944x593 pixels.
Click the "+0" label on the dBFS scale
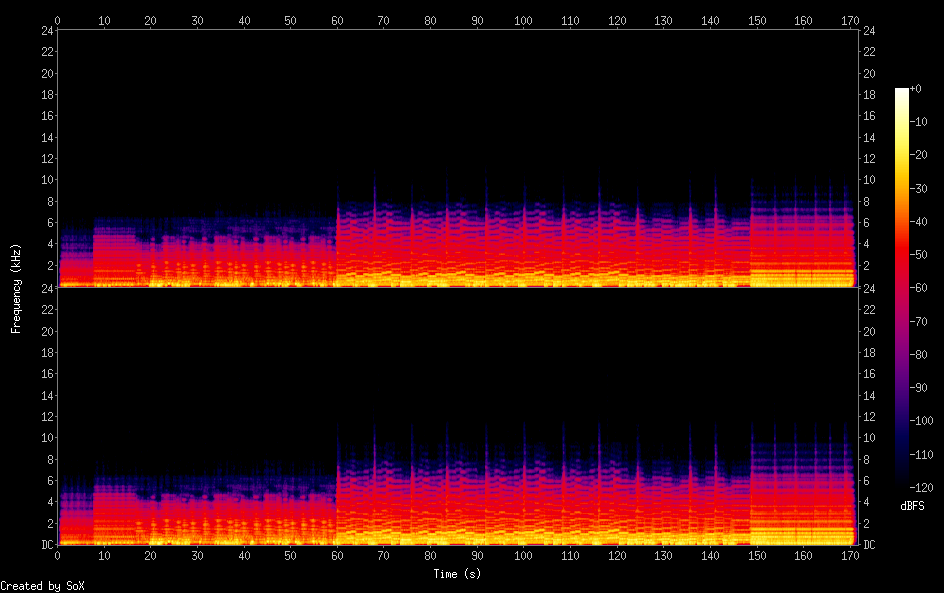point(917,89)
